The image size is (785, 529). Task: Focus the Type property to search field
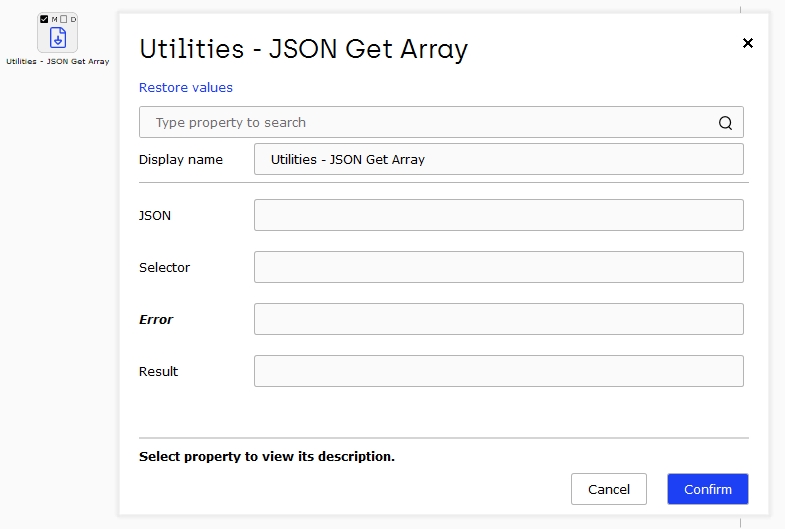click(441, 122)
